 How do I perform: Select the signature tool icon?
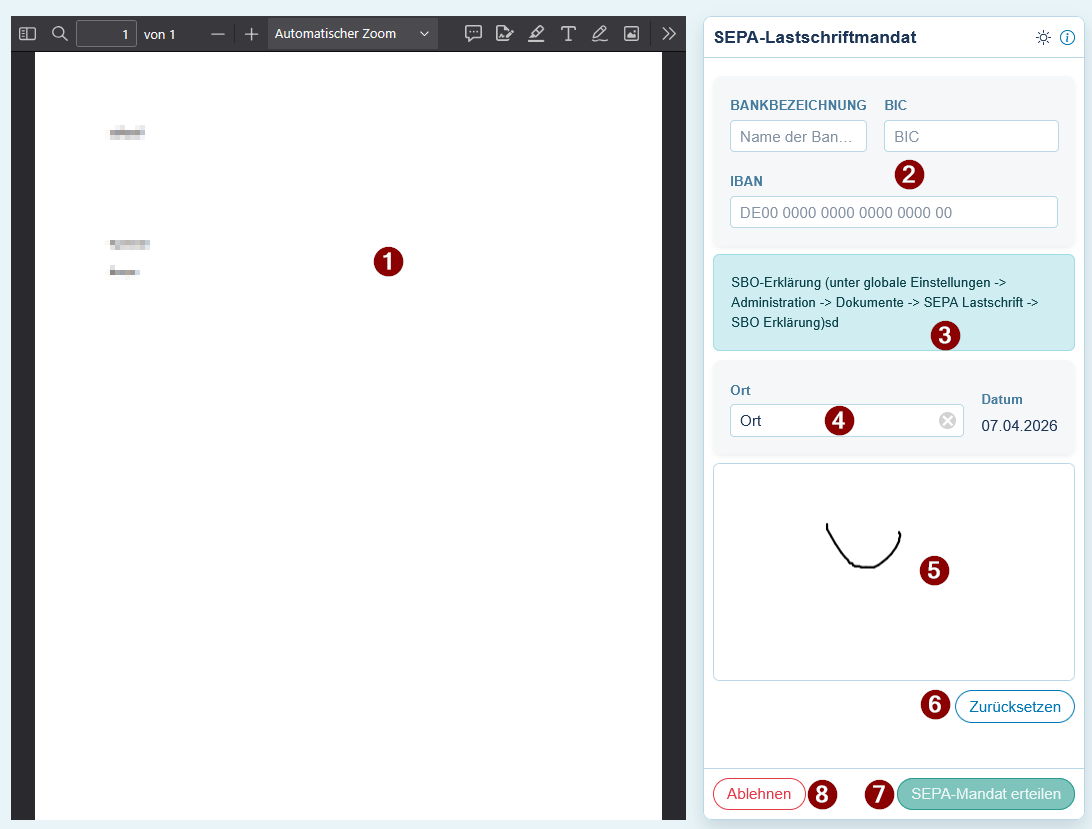(x=504, y=33)
